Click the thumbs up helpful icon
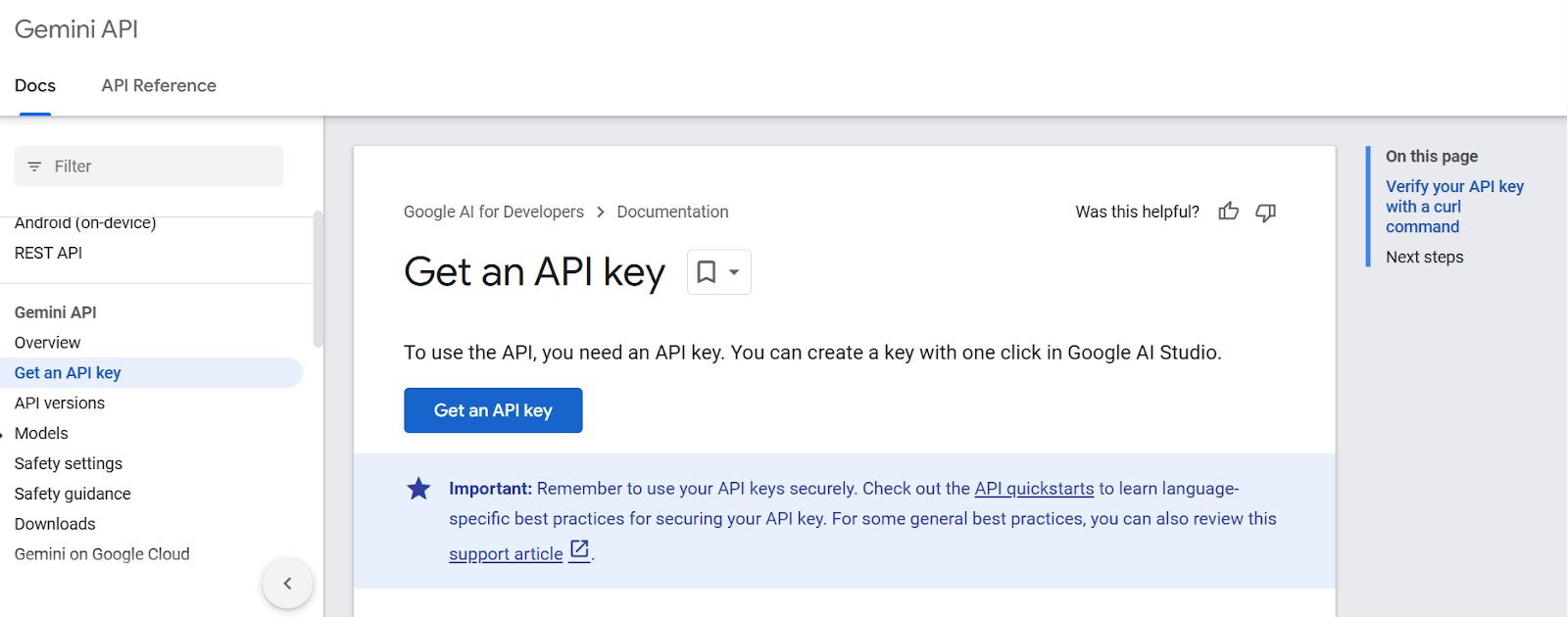The image size is (1568, 617). point(1228,212)
